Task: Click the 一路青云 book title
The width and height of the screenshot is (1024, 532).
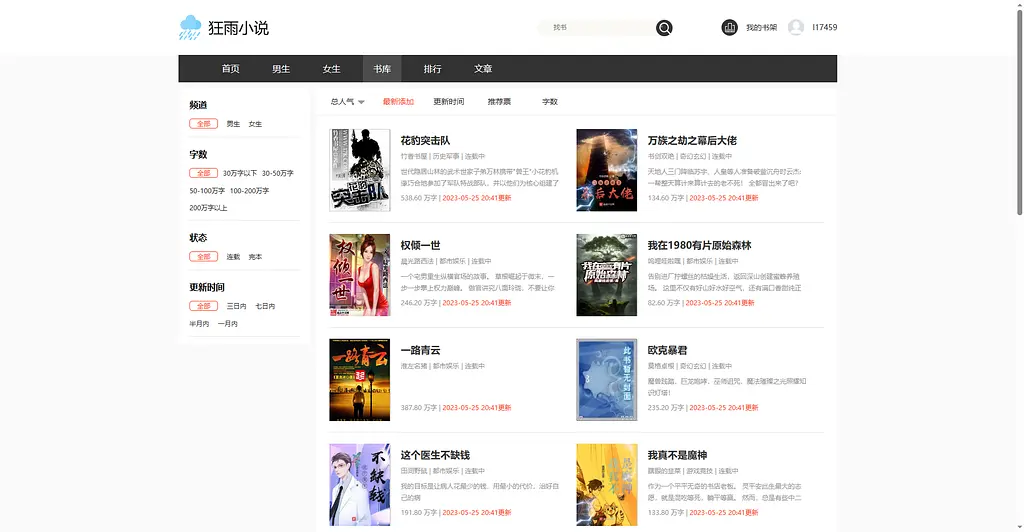Action: (420, 351)
